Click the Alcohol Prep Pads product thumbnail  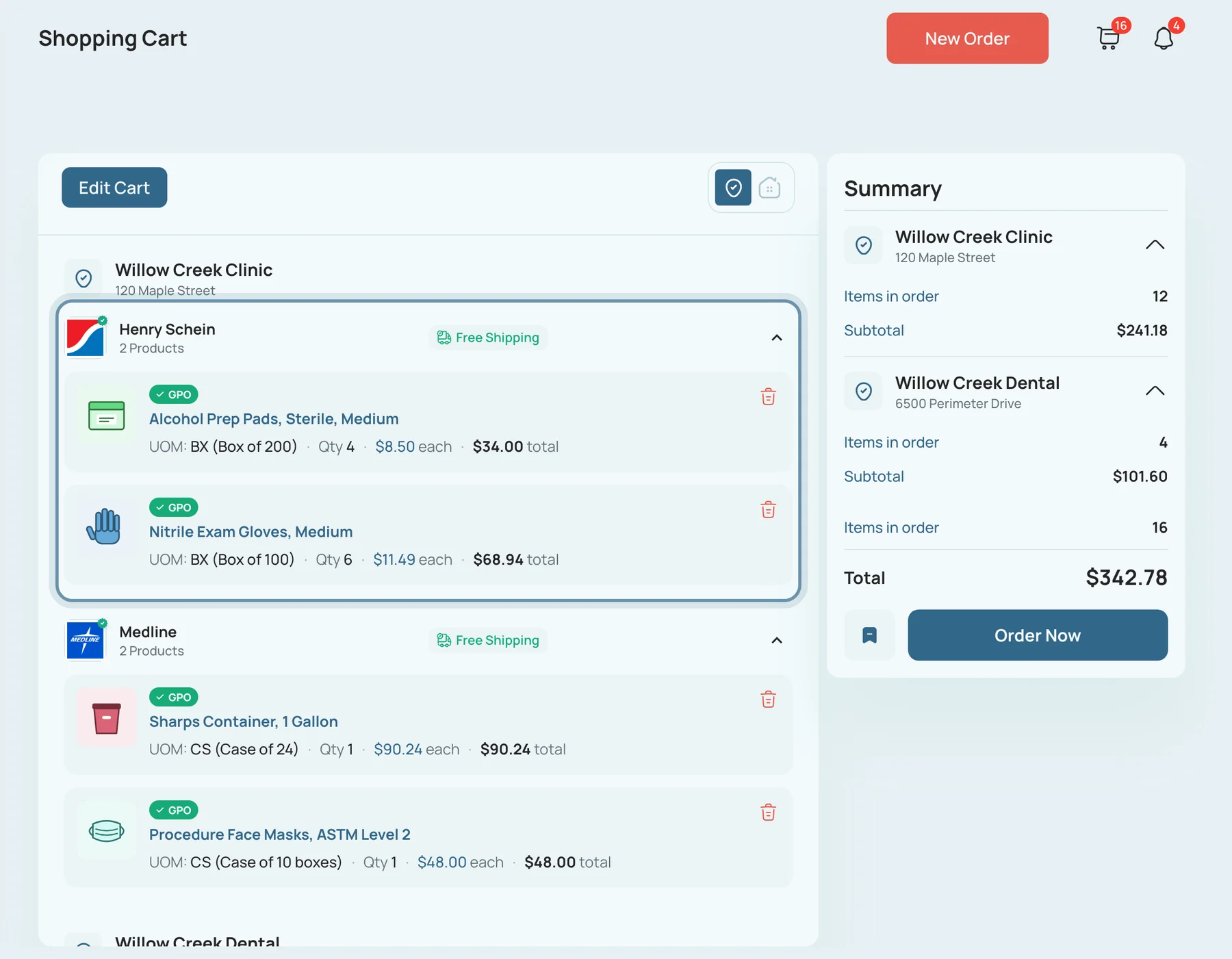click(x=106, y=415)
